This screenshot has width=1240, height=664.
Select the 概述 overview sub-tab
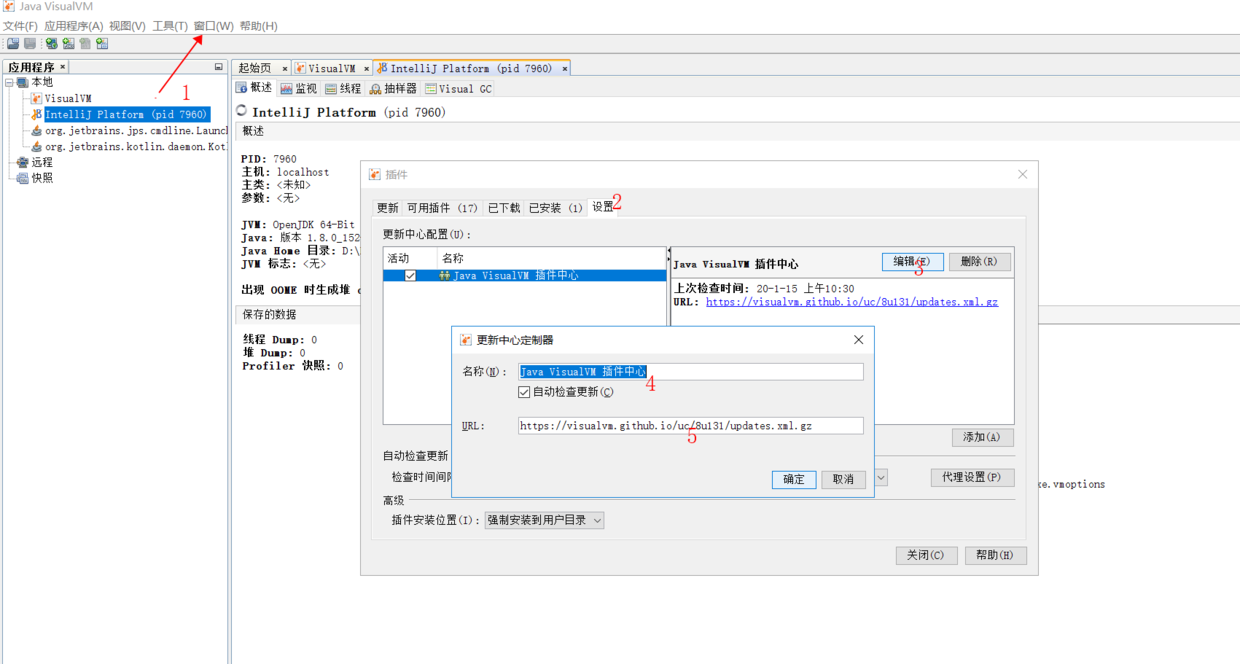pos(254,88)
